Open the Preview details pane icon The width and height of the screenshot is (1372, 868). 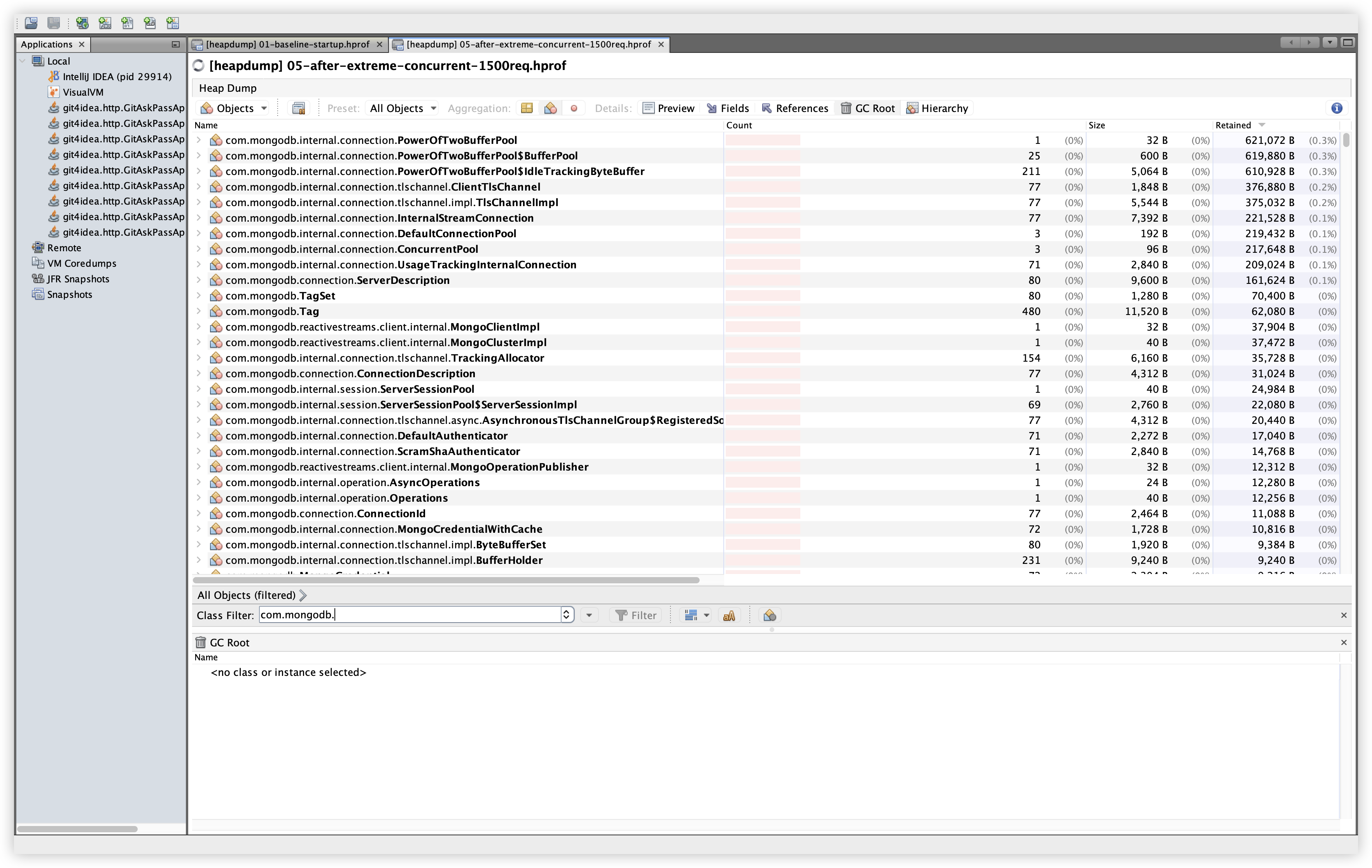coord(668,108)
